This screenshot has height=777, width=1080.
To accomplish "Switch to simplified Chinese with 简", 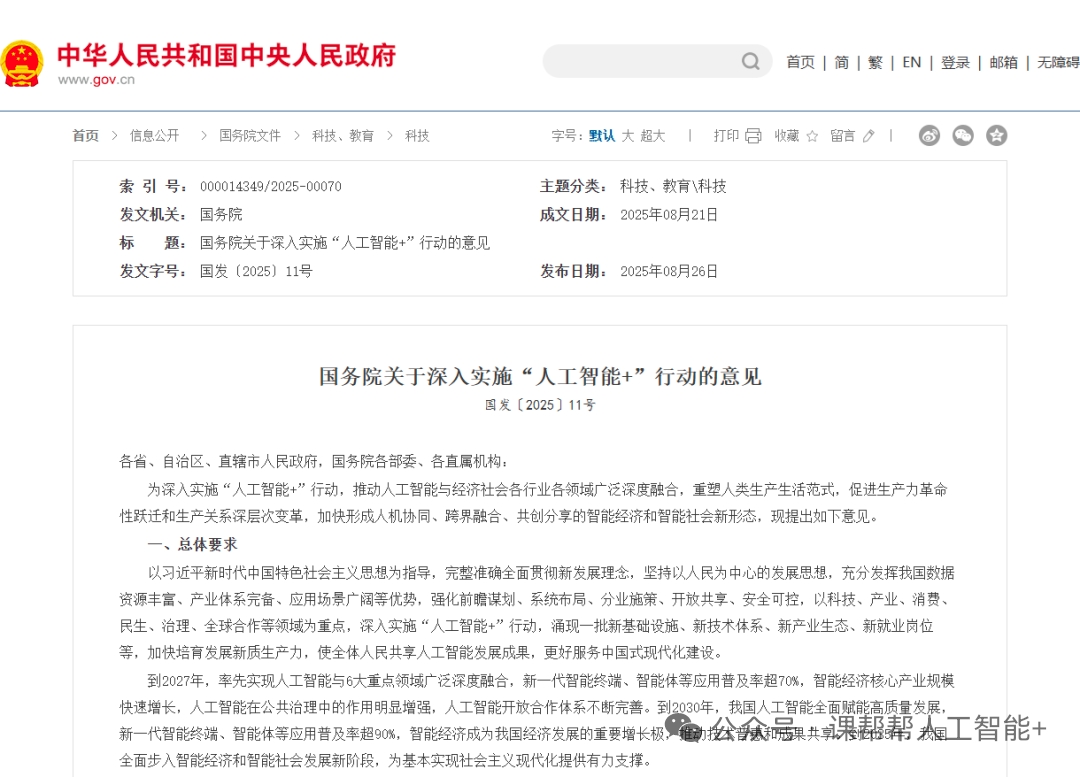I will (842, 62).
